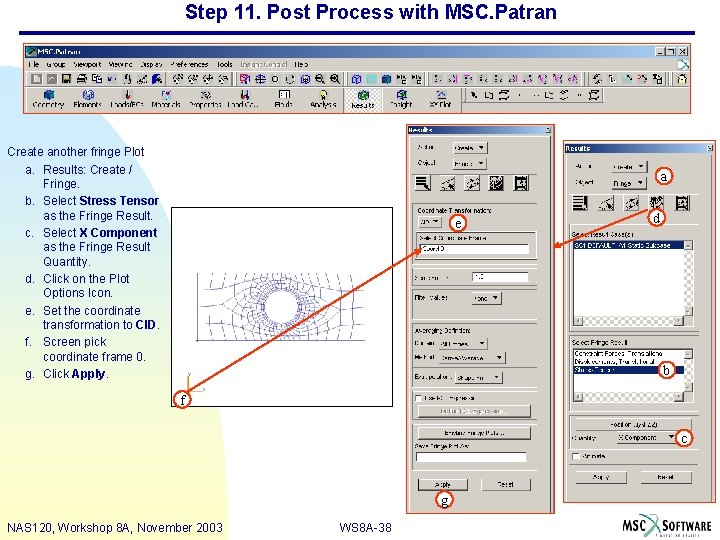Open the Help menu
The image size is (720, 540).
tap(301, 64)
